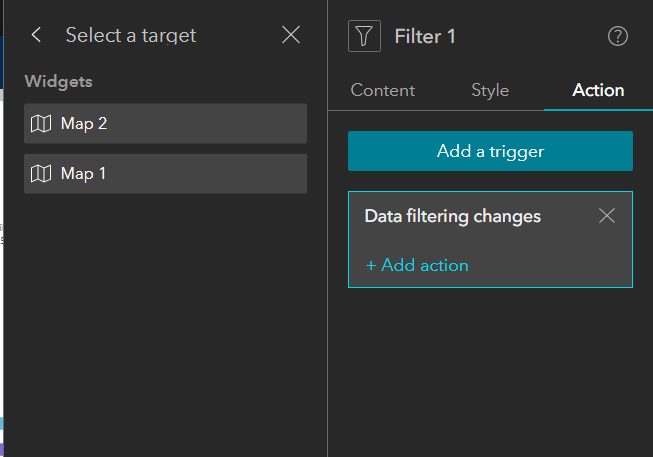Click the Widgets section label
The image size is (653, 457).
[x=58, y=82]
